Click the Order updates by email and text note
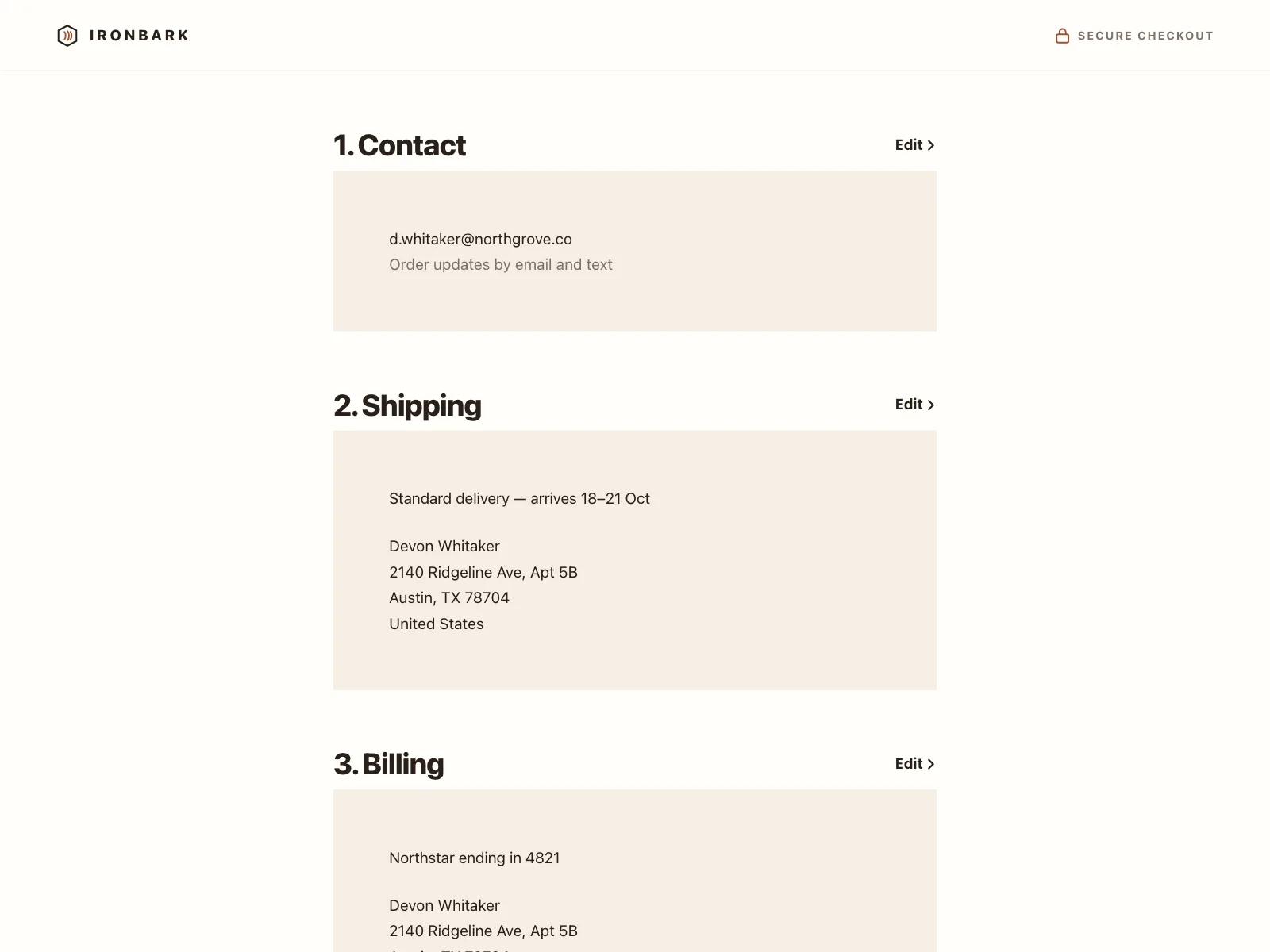1270x952 pixels. [501, 264]
